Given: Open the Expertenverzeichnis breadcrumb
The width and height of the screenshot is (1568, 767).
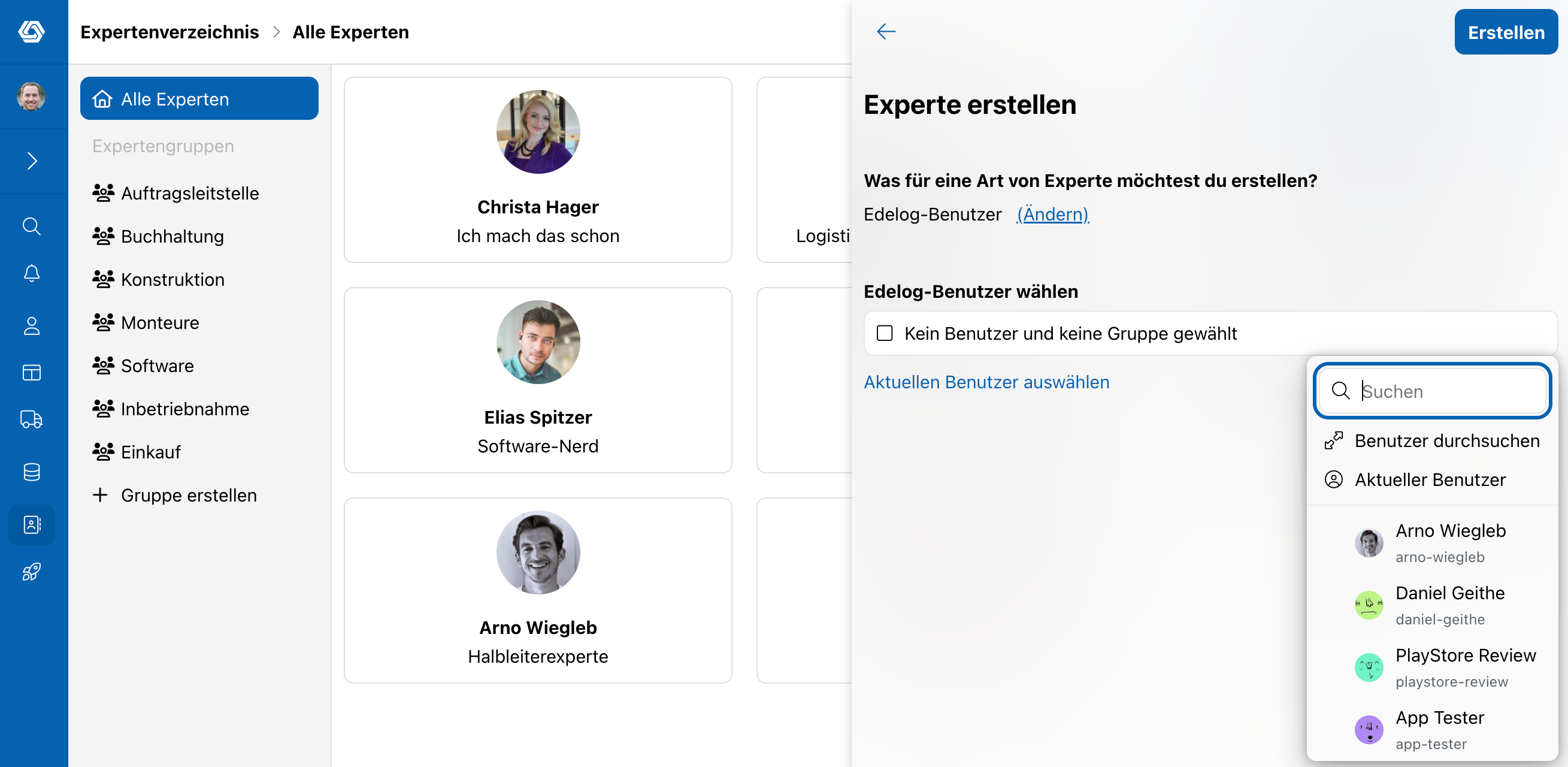Looking at the screenshot, I should pos(169,32).
